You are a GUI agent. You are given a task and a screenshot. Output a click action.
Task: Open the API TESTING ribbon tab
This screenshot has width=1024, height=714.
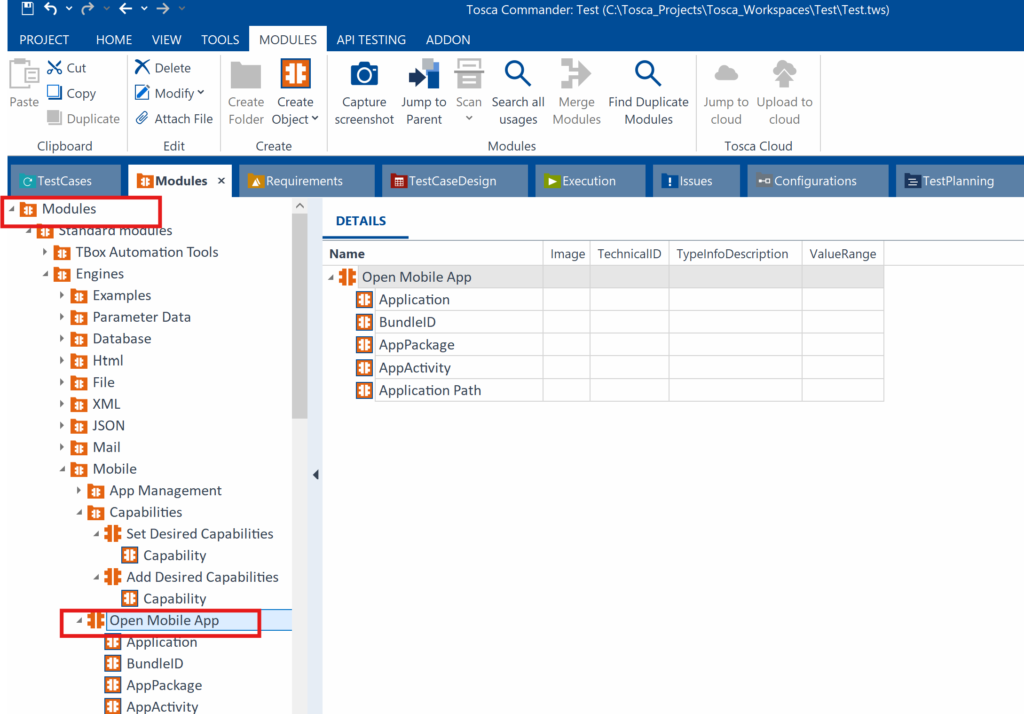point(371,40)
